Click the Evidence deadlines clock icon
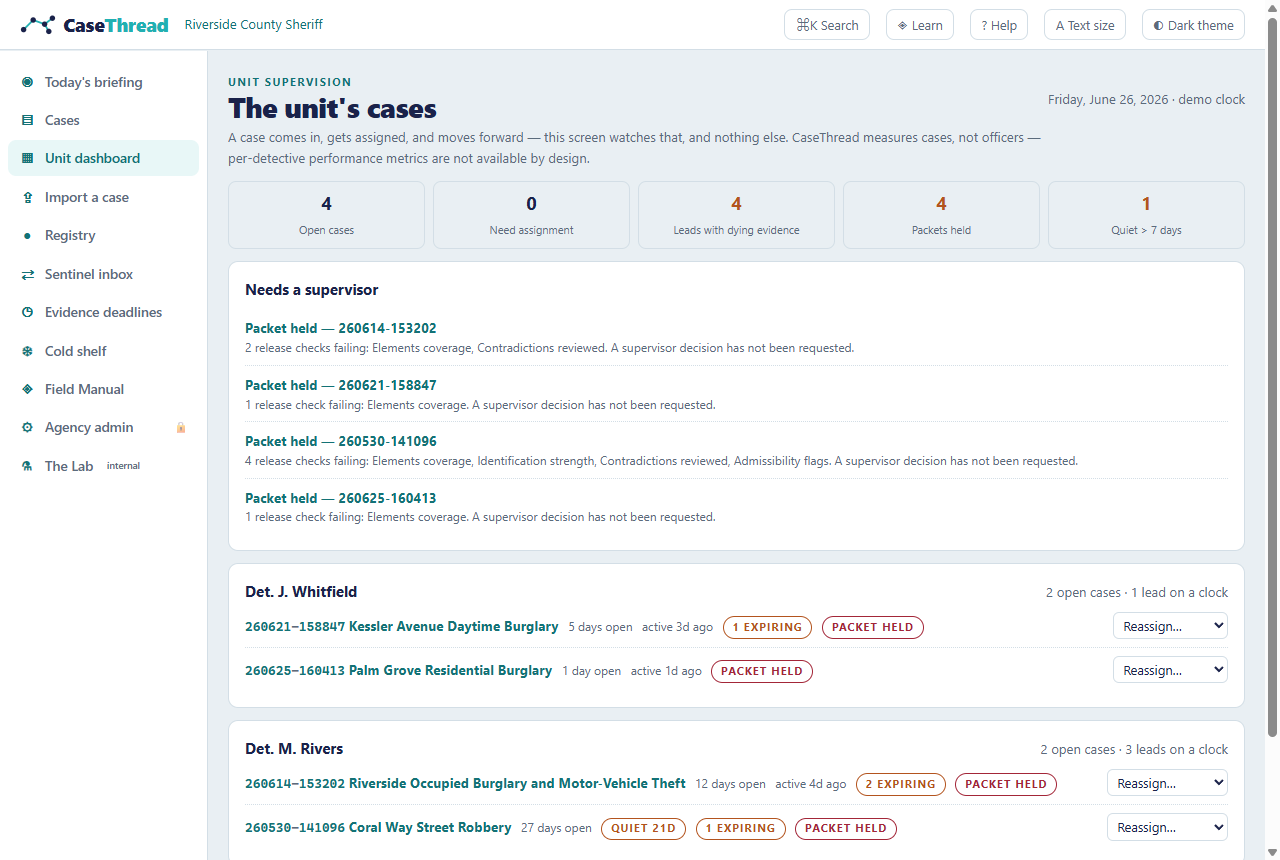This screenshot has width=1280, height=860. [27, 312]
